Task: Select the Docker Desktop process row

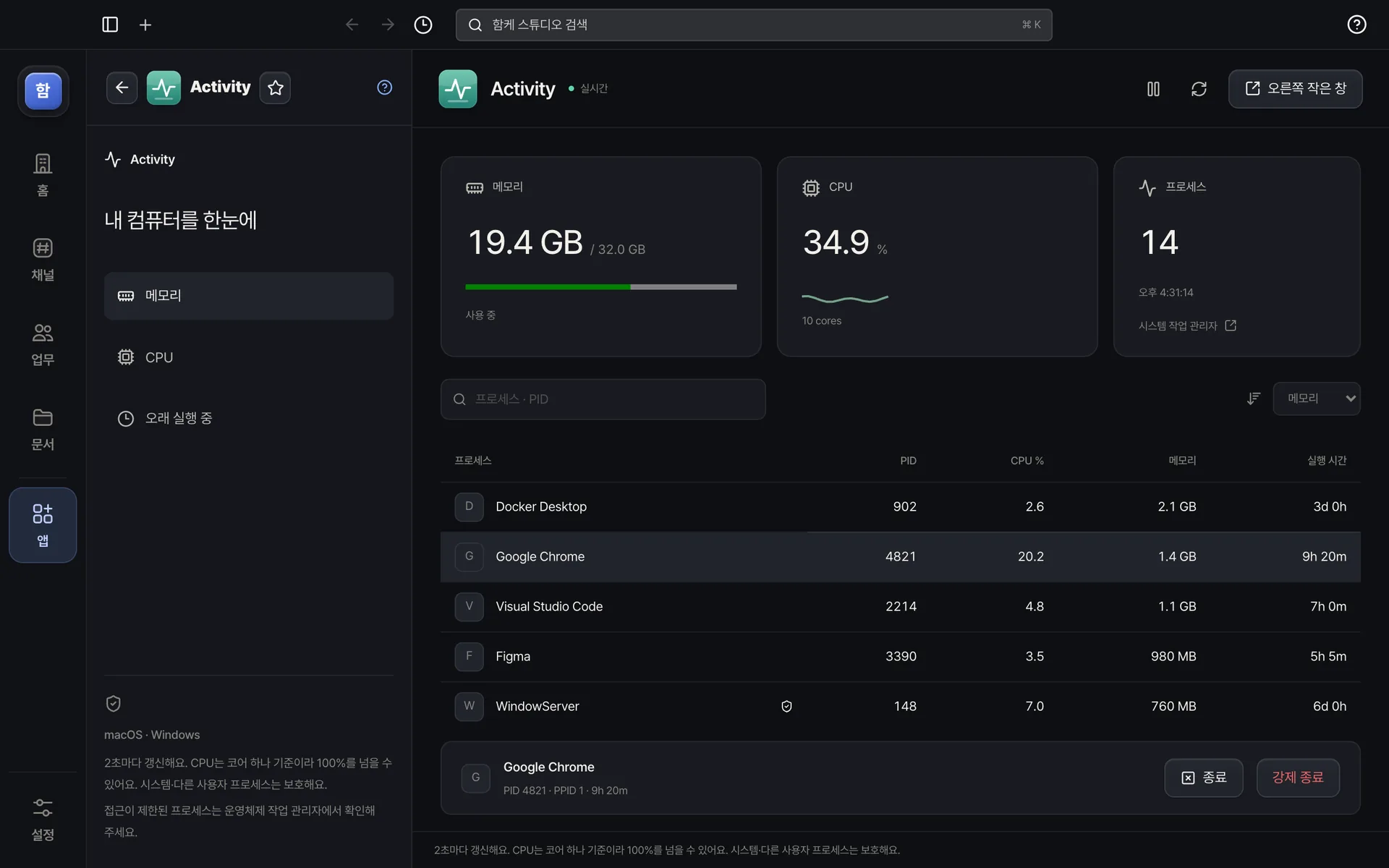Action: point(900,507)
